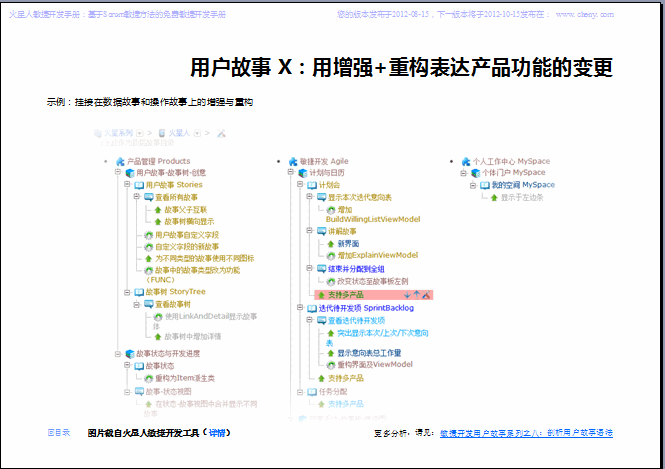This screenshot has width=665, height=469.
Task: Select 为不同类型的故事使用不同图标 item
Action: point(204,259)
